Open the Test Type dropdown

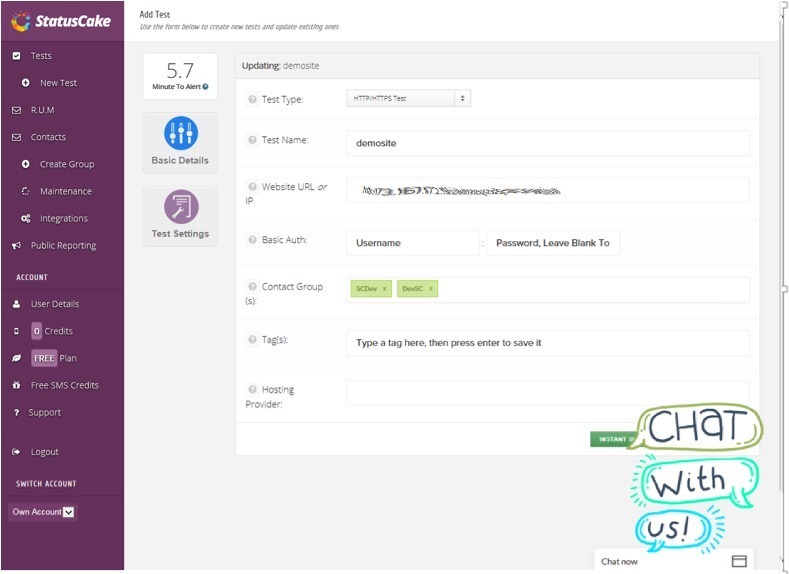408,99
